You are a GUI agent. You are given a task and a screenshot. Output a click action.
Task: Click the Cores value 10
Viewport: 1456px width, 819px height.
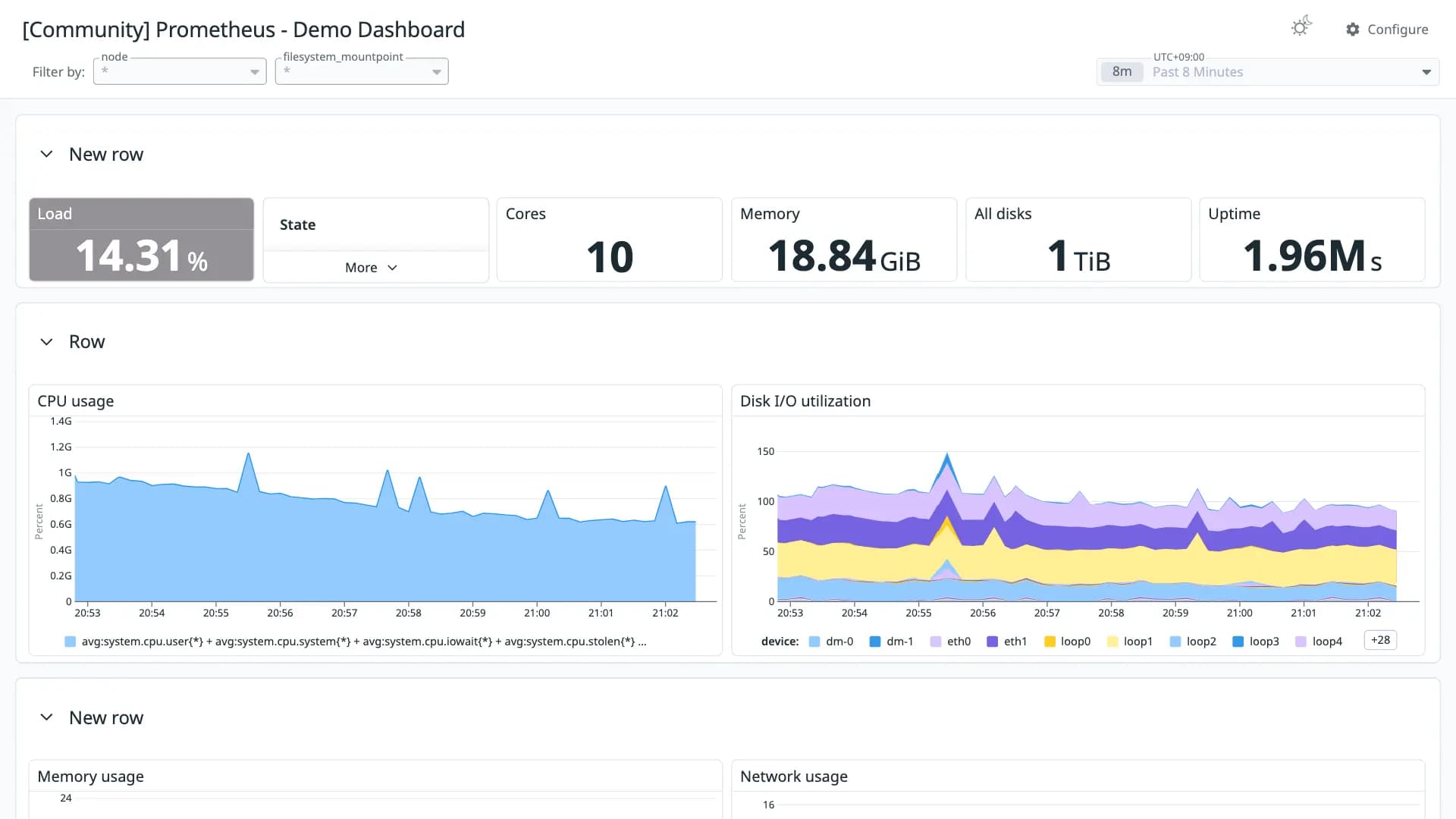point(610,257)
